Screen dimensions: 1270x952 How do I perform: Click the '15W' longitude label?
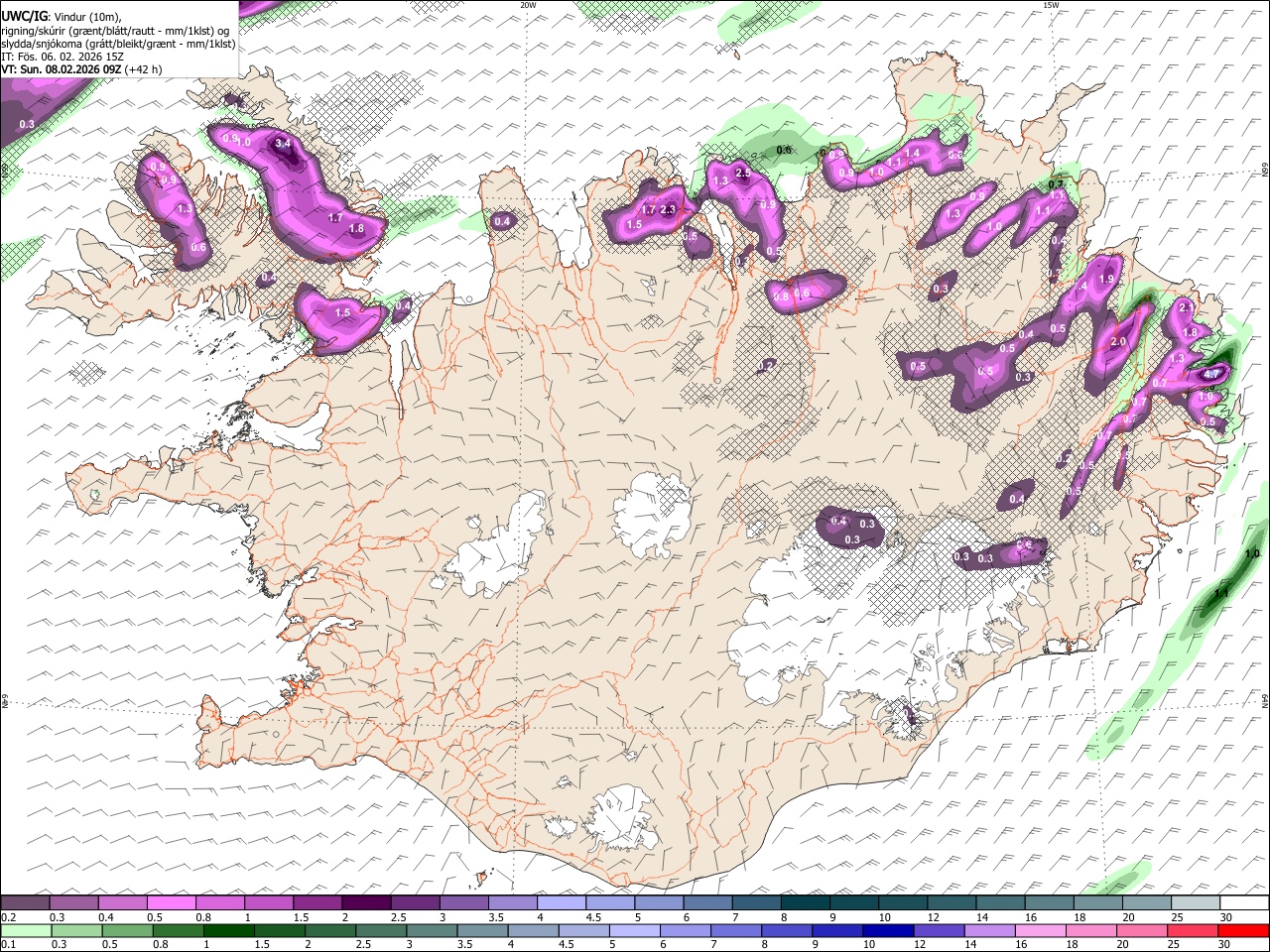(1051, 5)
